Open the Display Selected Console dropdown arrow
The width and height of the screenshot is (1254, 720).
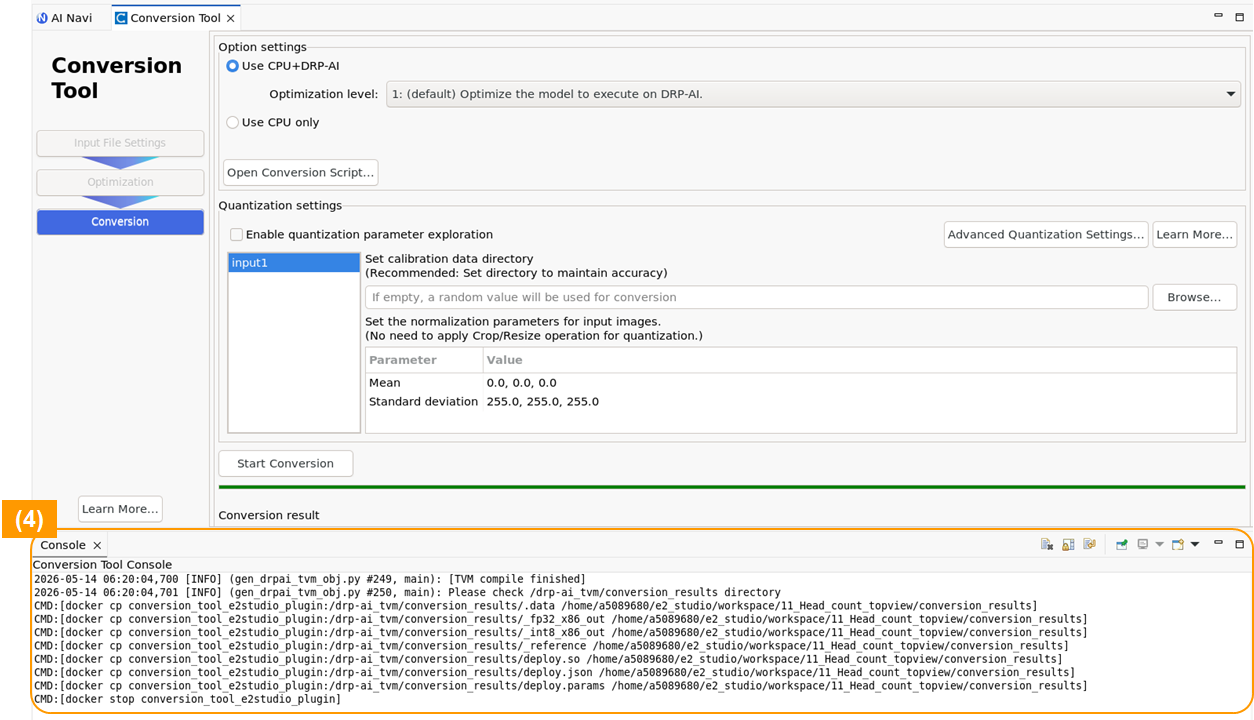1160,544
